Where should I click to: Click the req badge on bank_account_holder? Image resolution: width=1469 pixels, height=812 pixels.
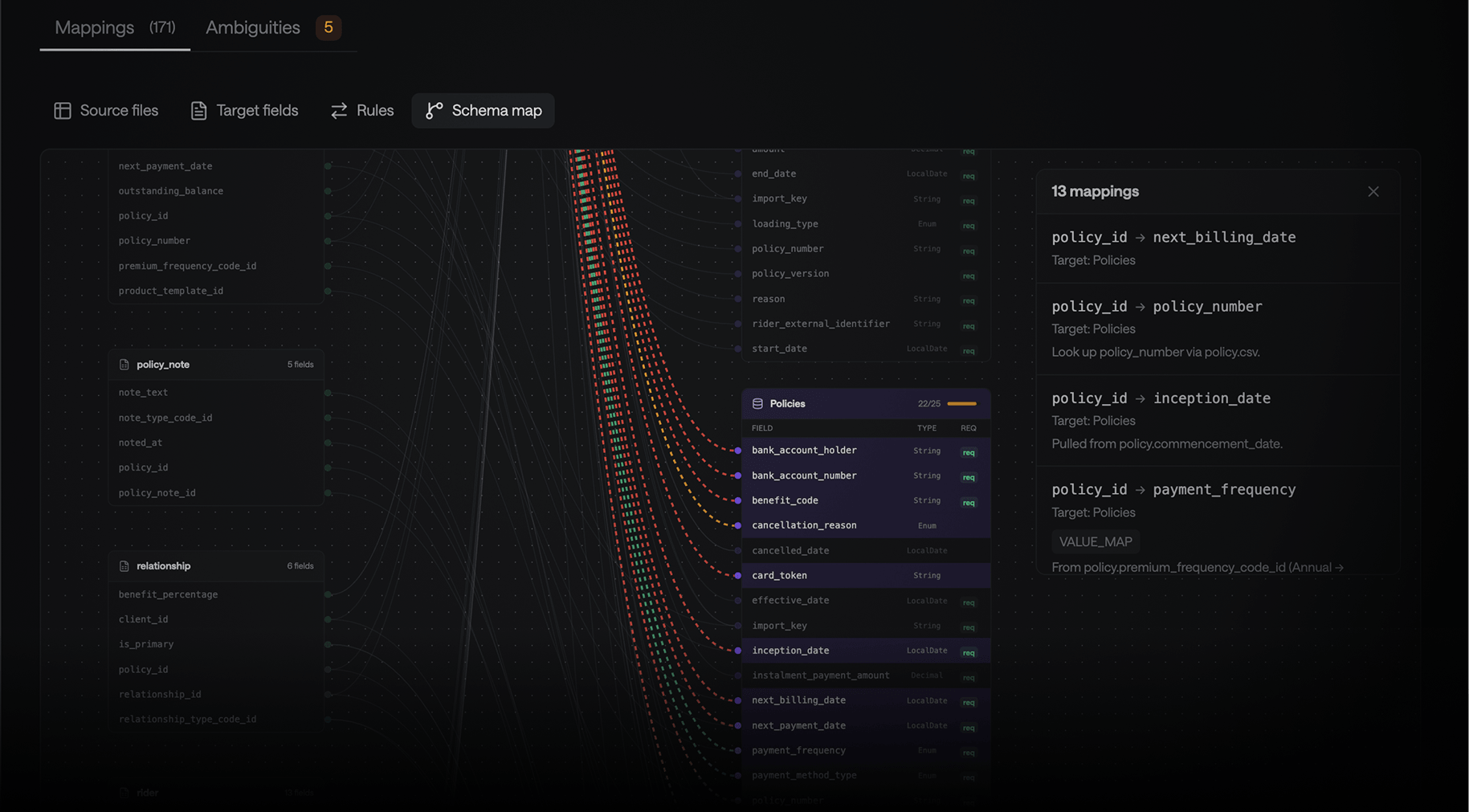[x=969, y=452]
